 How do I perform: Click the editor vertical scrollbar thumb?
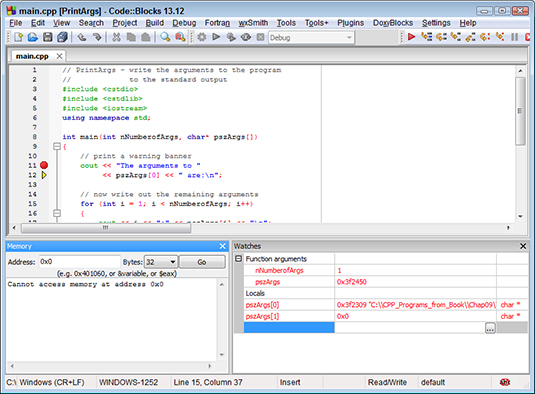pyautogui.click(x=520, y=111)
